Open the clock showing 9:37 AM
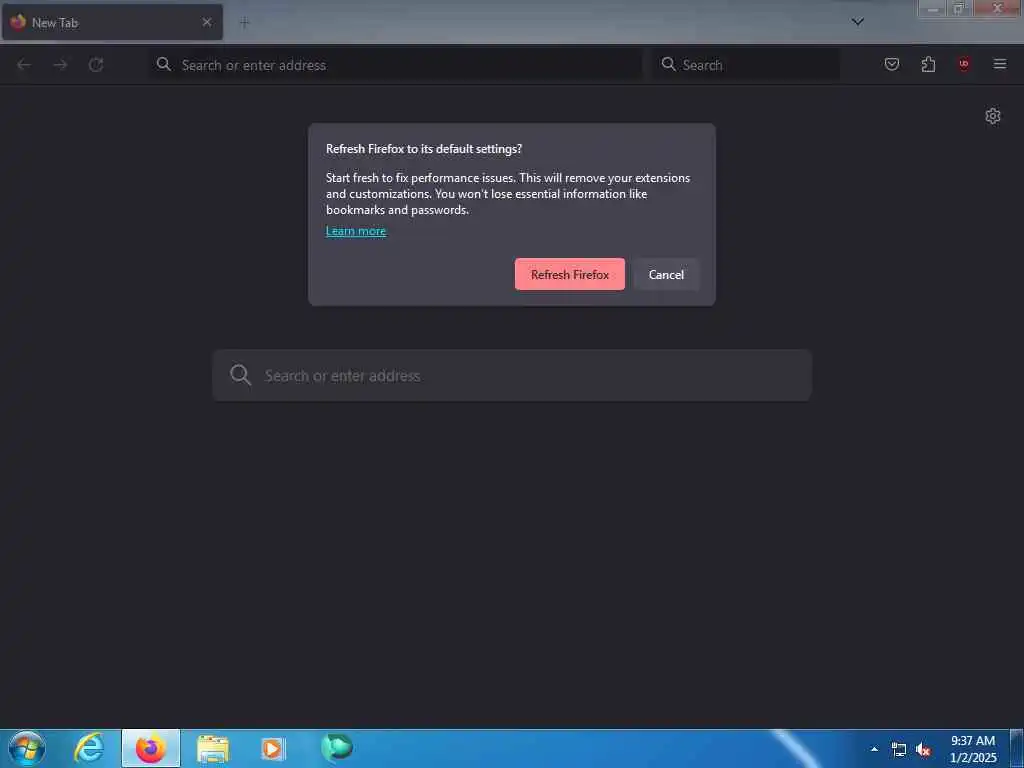The image size is (1024, 768). pyautogui.click(x=973, y=749)
